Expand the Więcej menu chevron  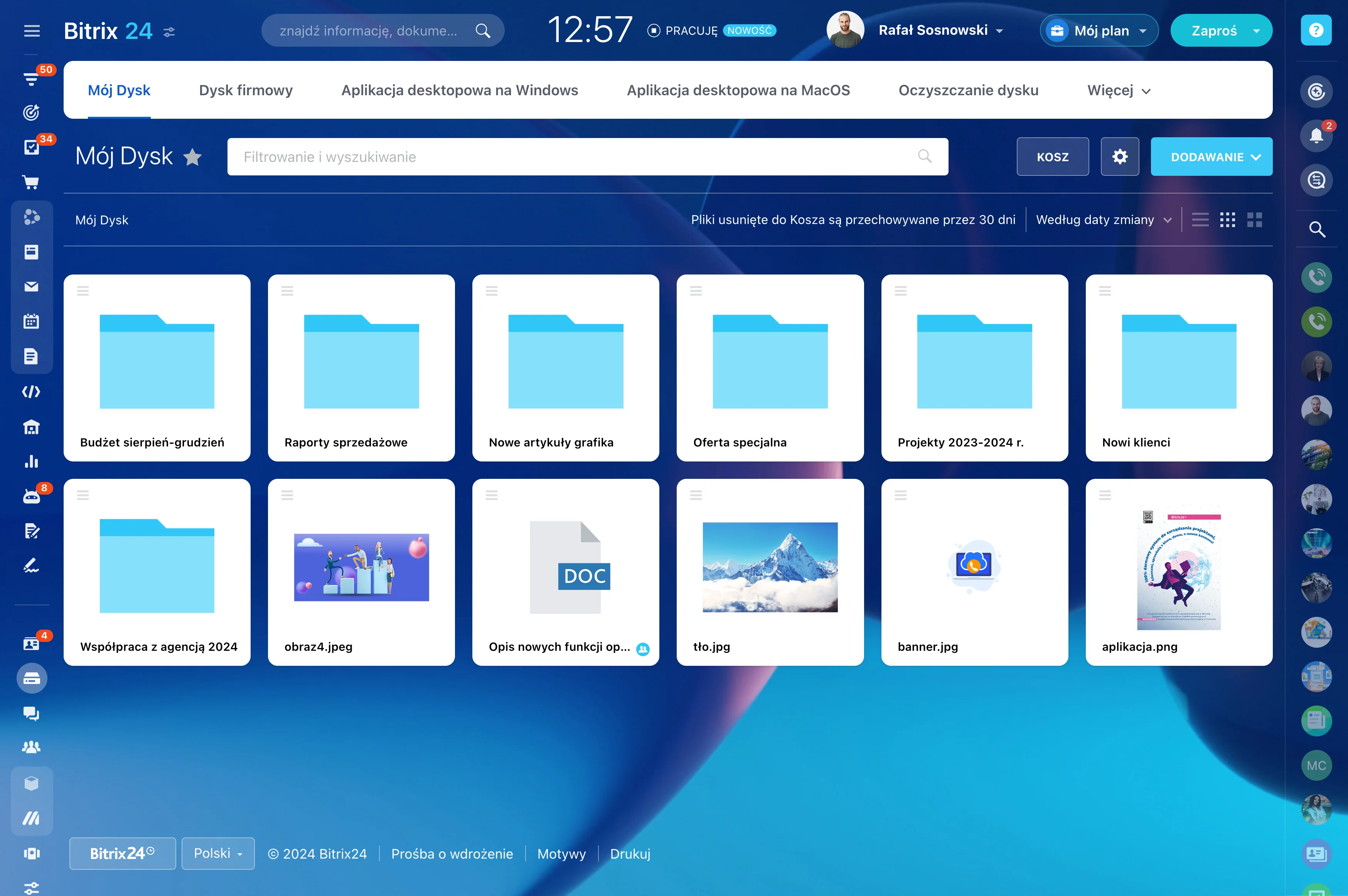(x=1146, y=90)
